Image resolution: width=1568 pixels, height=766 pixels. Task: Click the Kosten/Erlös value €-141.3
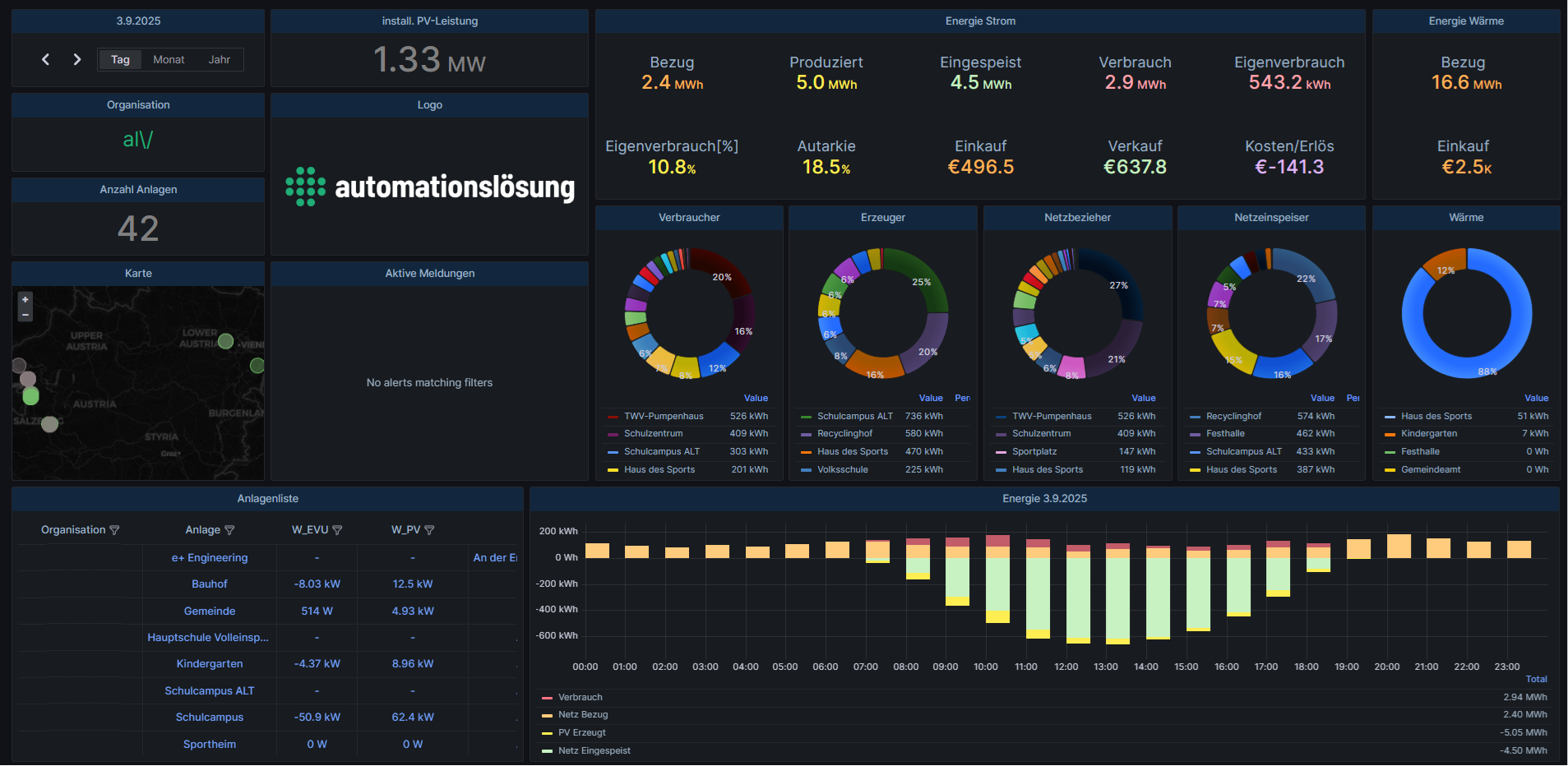(1289, 167)
